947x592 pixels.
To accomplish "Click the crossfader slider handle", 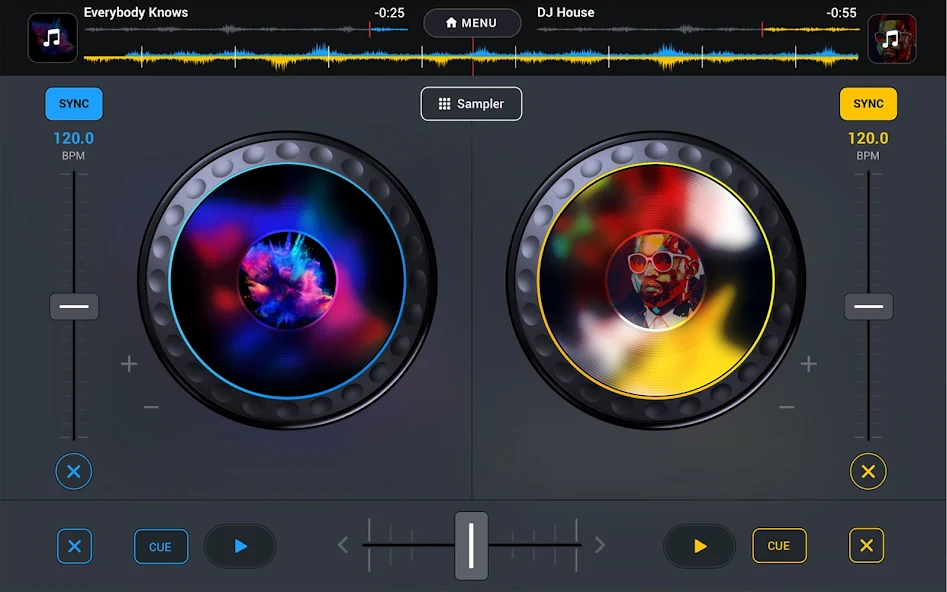I will click(471, 545).
